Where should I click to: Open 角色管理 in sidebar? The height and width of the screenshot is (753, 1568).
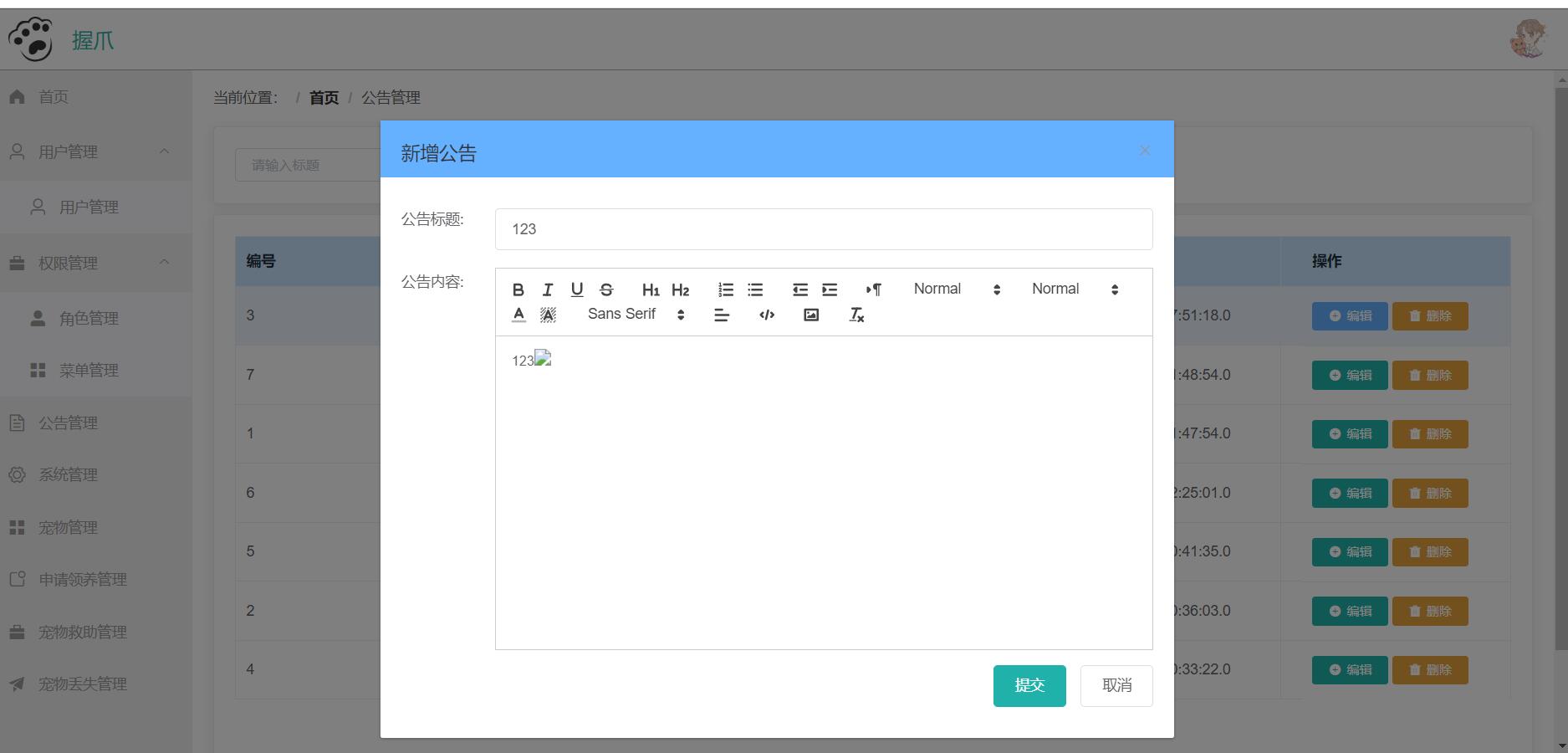pyautogui.click(x=96, y=318)
